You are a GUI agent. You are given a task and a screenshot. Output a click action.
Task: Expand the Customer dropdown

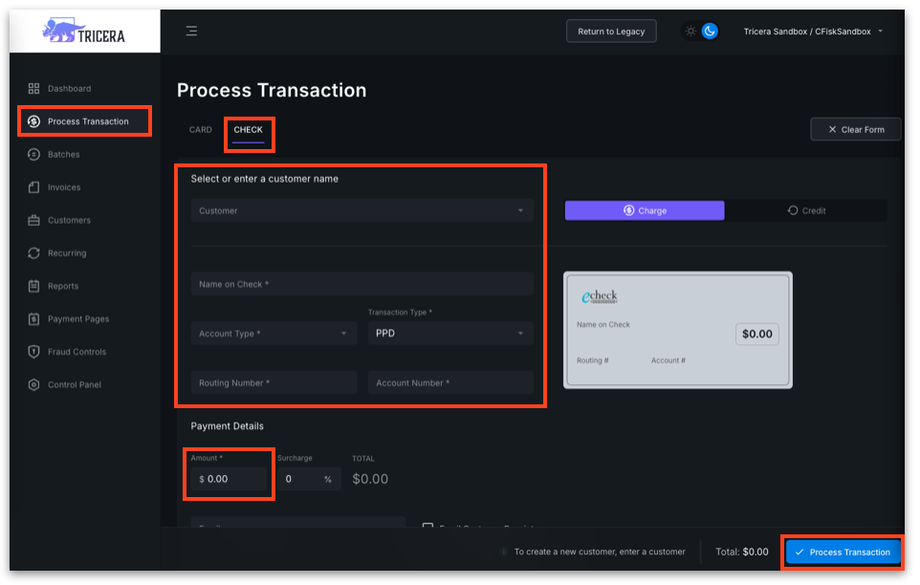click(x=362, y=211)
